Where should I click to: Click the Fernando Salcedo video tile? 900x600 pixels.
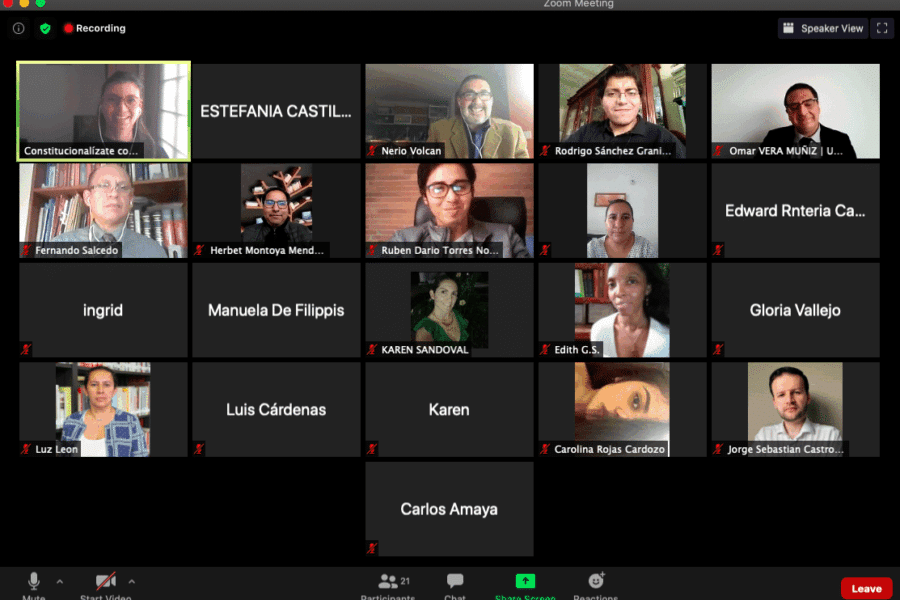point(103,210)
